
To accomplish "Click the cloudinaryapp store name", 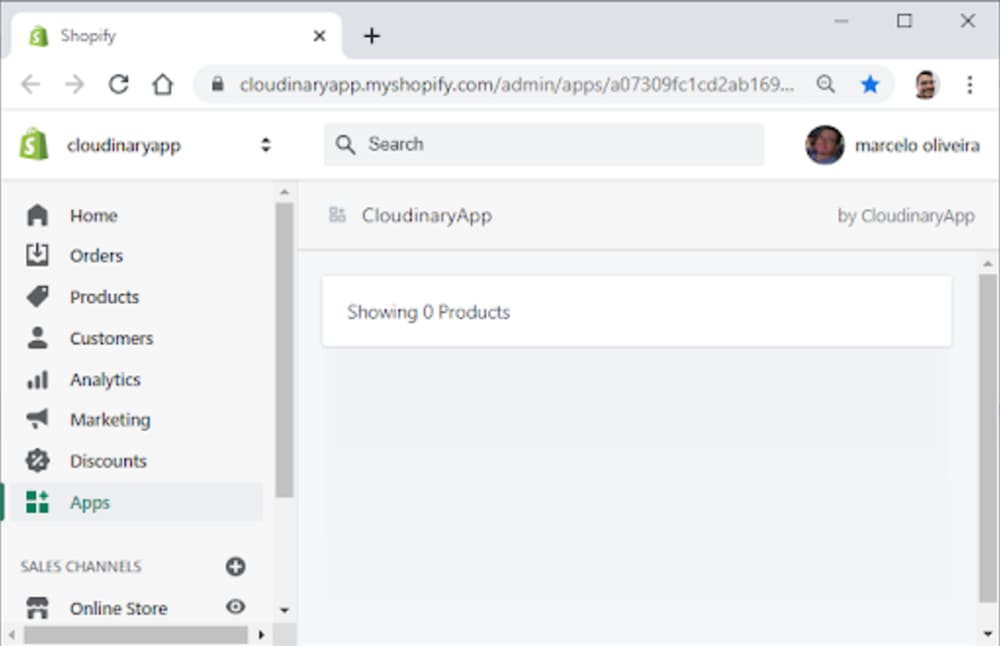I will pyautogui.click(x=124, y=145).
